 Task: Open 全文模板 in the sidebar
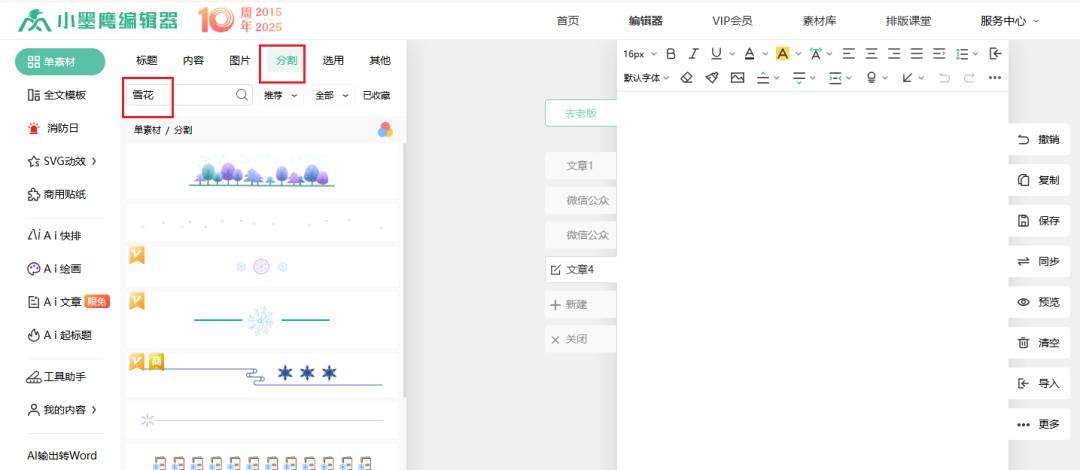(57, 95)
